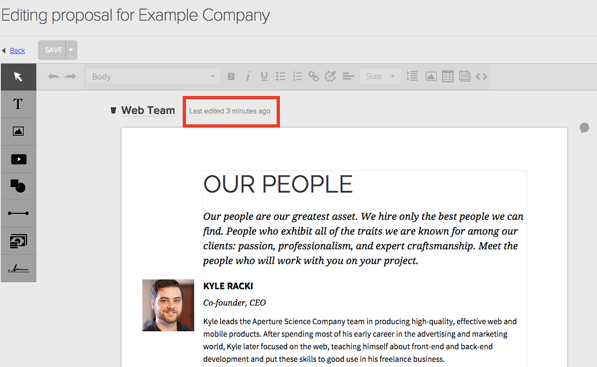Toggle italic formatting

click(248, 77)
